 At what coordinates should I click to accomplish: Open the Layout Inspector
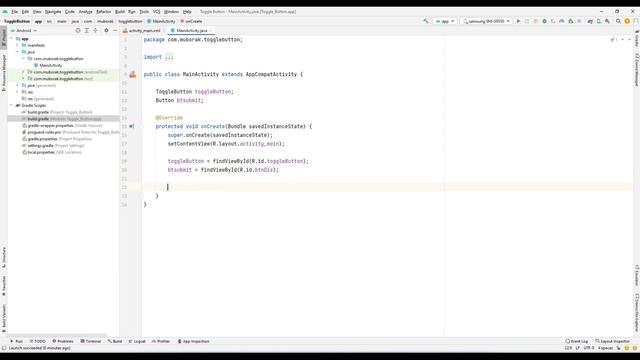pos(613,341)
